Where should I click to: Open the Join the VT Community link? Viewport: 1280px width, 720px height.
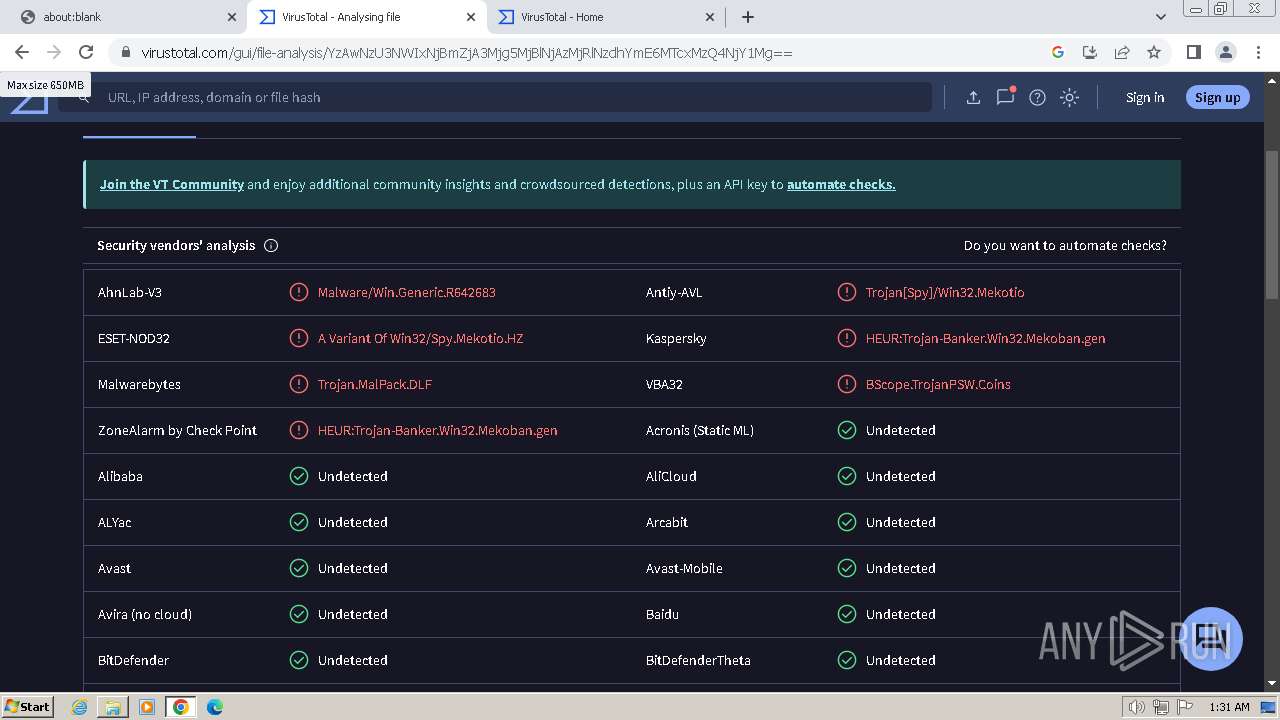point(172,184)
